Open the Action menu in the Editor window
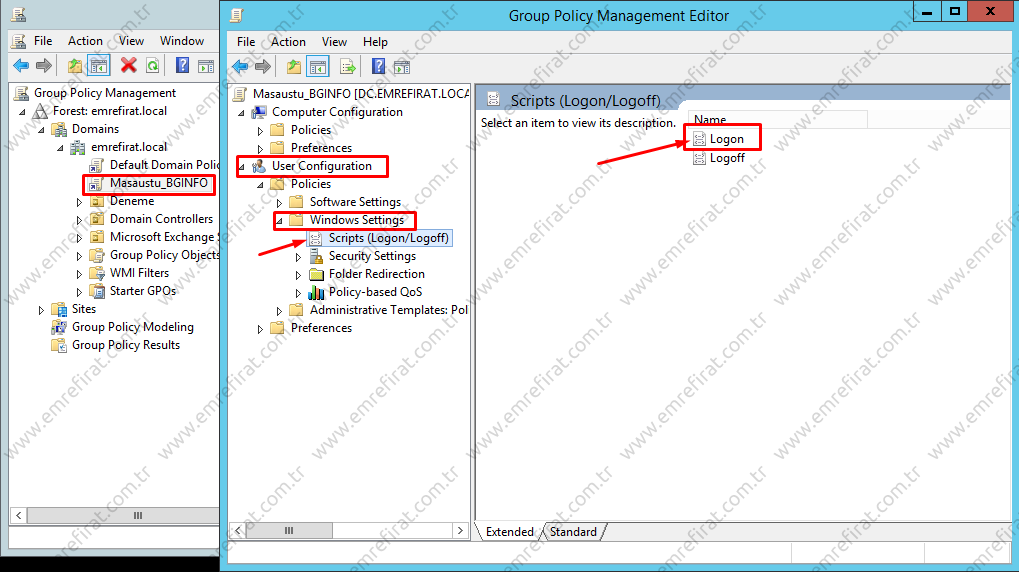 (x=288, y=41)
